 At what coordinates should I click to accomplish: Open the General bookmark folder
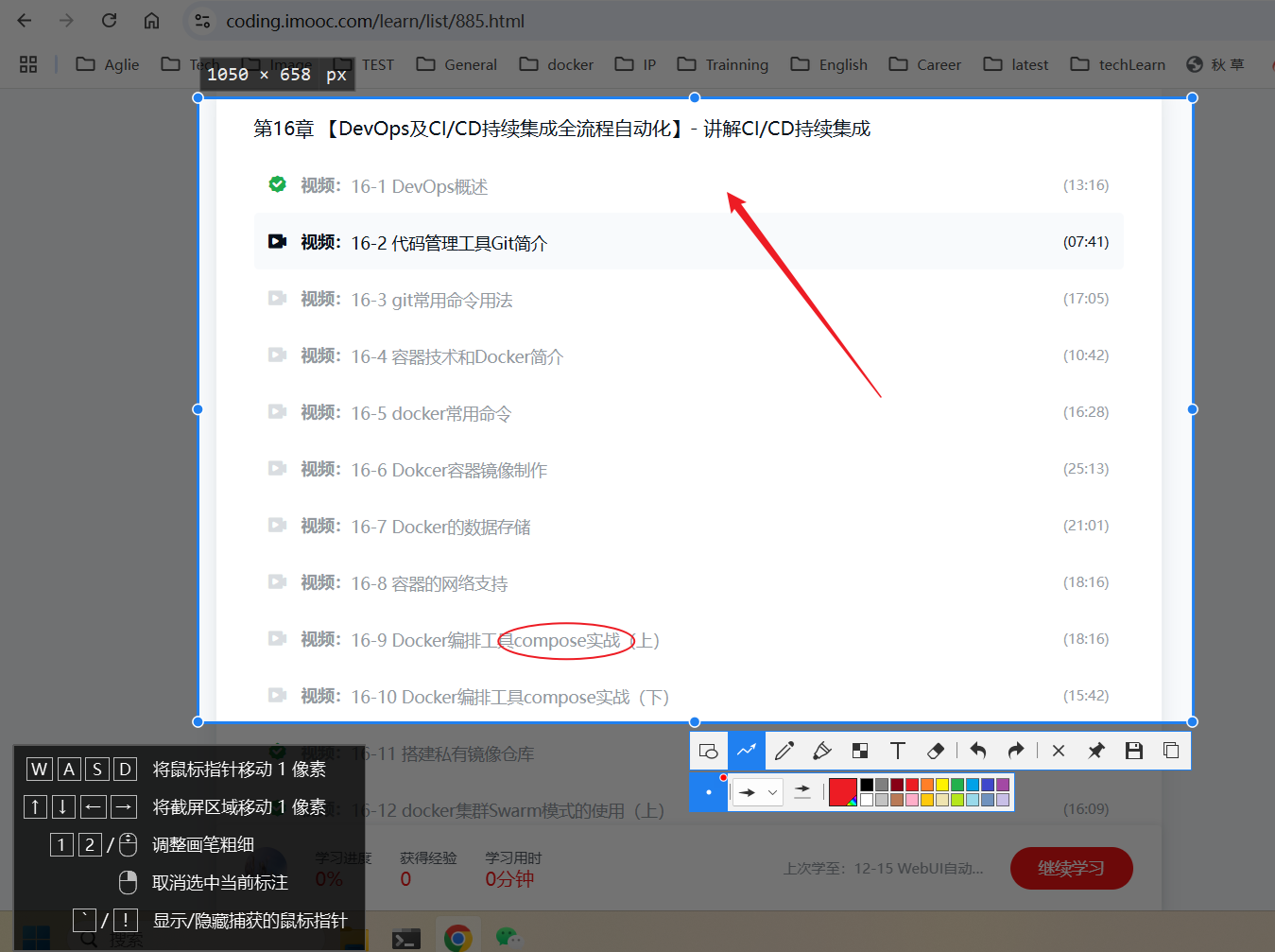click(457, 64)
